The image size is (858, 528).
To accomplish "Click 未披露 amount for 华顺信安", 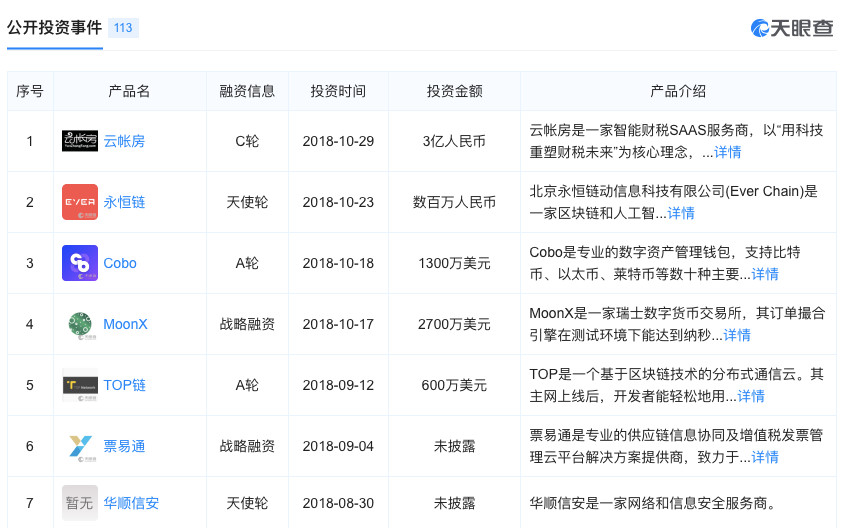I will tap(454, 503).
